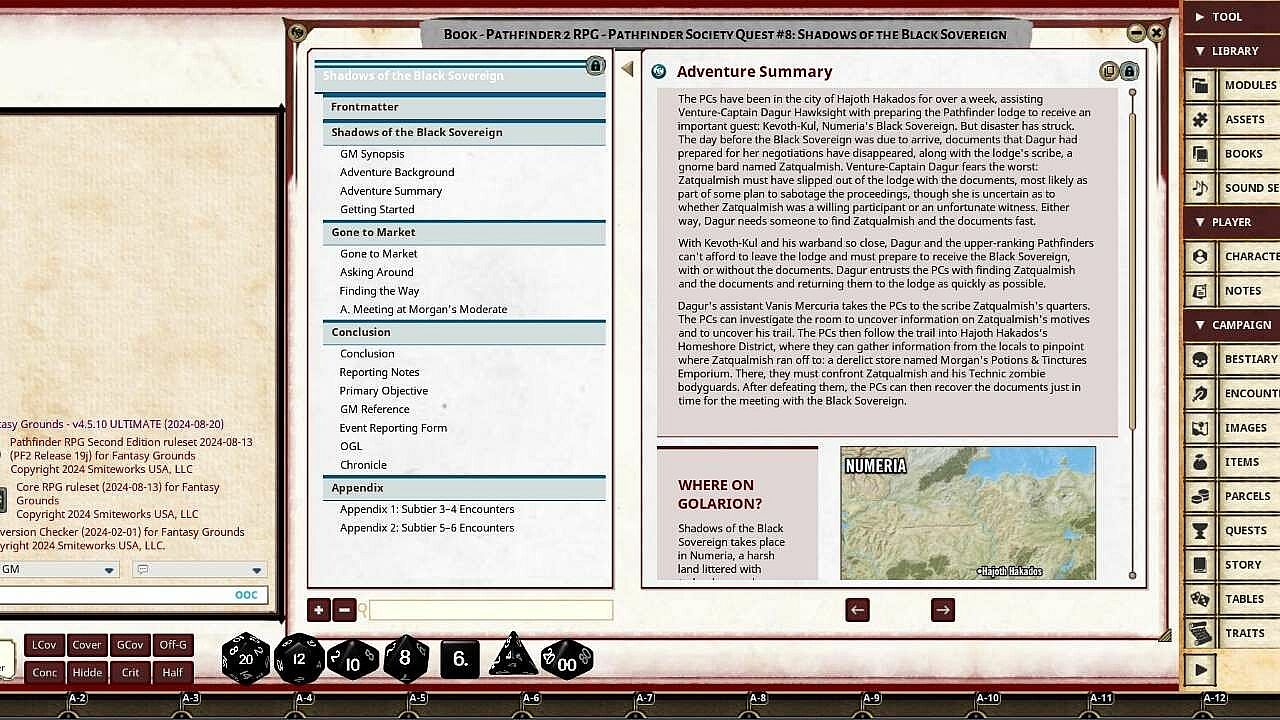
Task: Click the Numeria map image
Action: coord(968,513)
